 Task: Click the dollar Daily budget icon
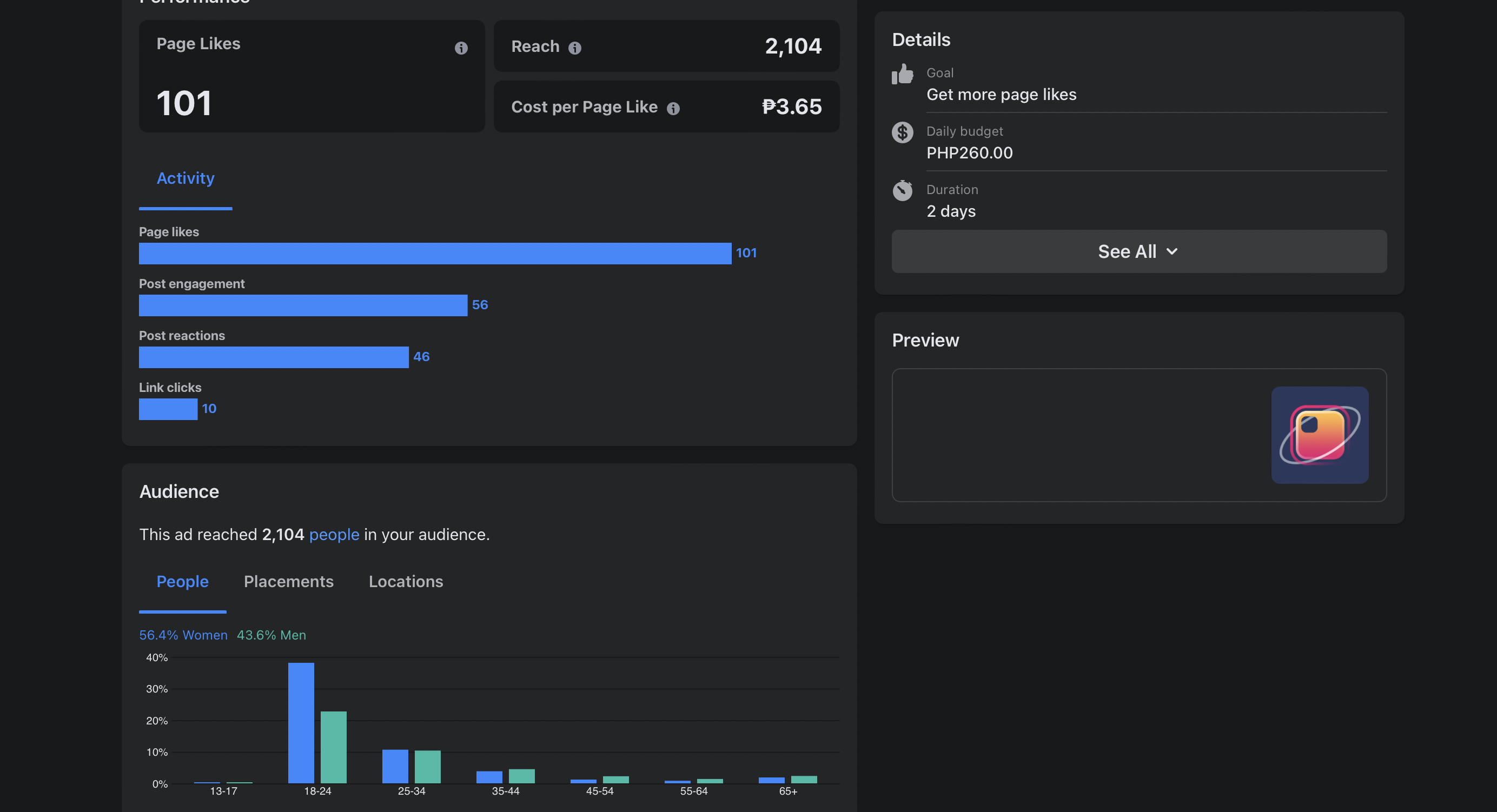[x=903, y=132]
